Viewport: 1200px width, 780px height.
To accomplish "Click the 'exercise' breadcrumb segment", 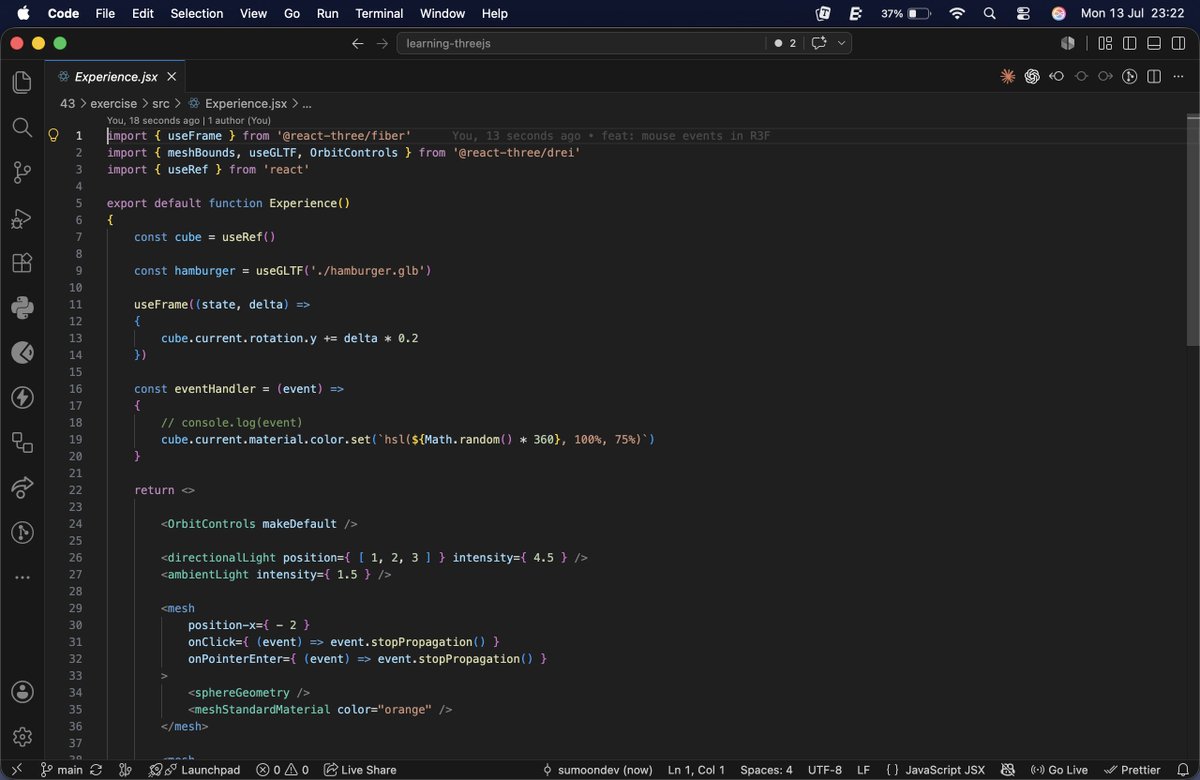I will tap(115, 103).
